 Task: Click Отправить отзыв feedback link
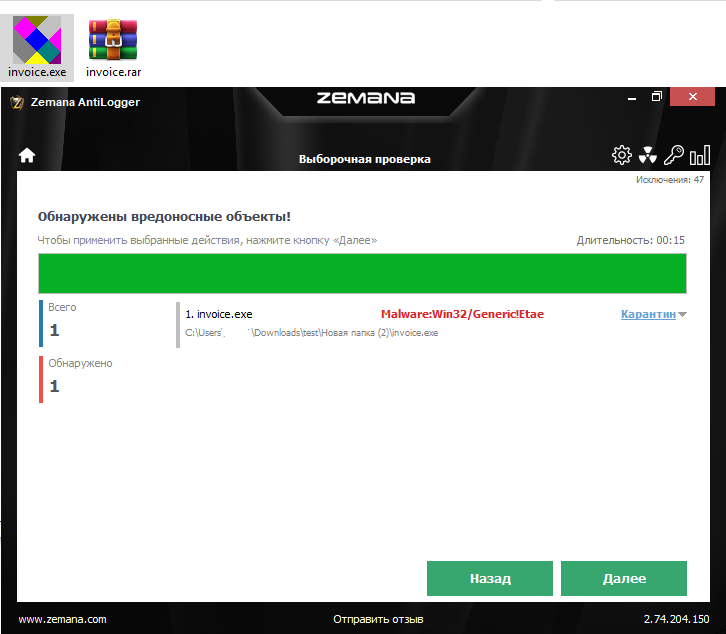[378, 619]
